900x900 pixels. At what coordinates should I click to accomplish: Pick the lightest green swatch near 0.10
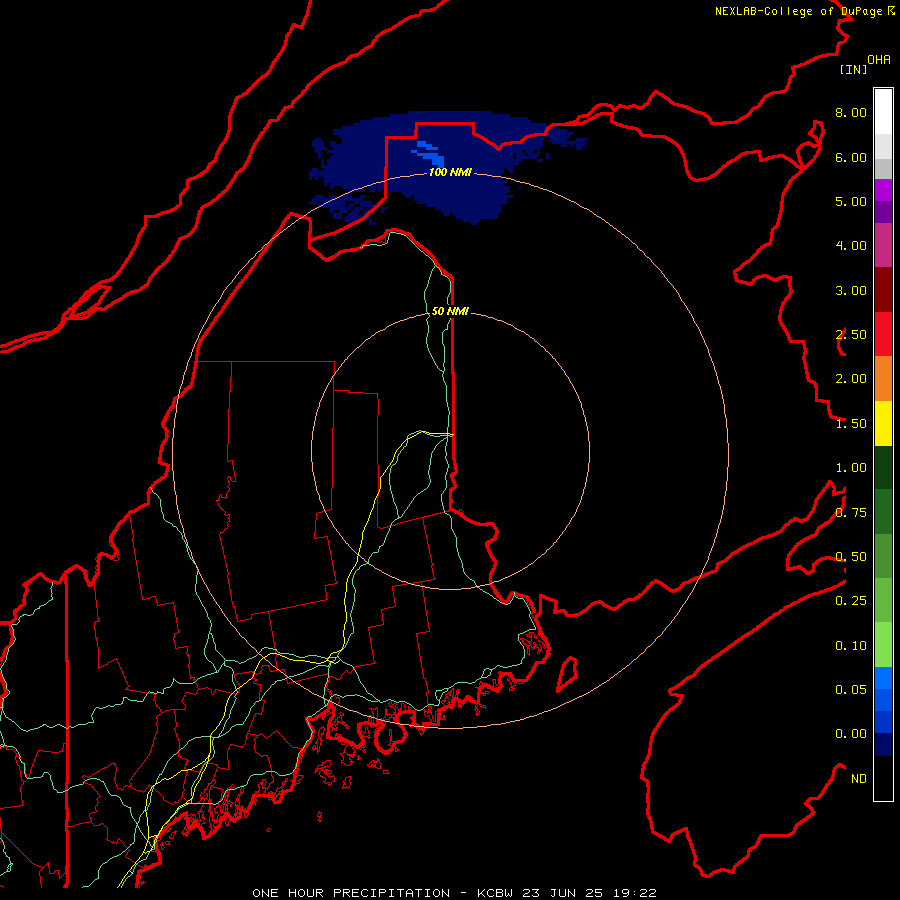point(883,645)
